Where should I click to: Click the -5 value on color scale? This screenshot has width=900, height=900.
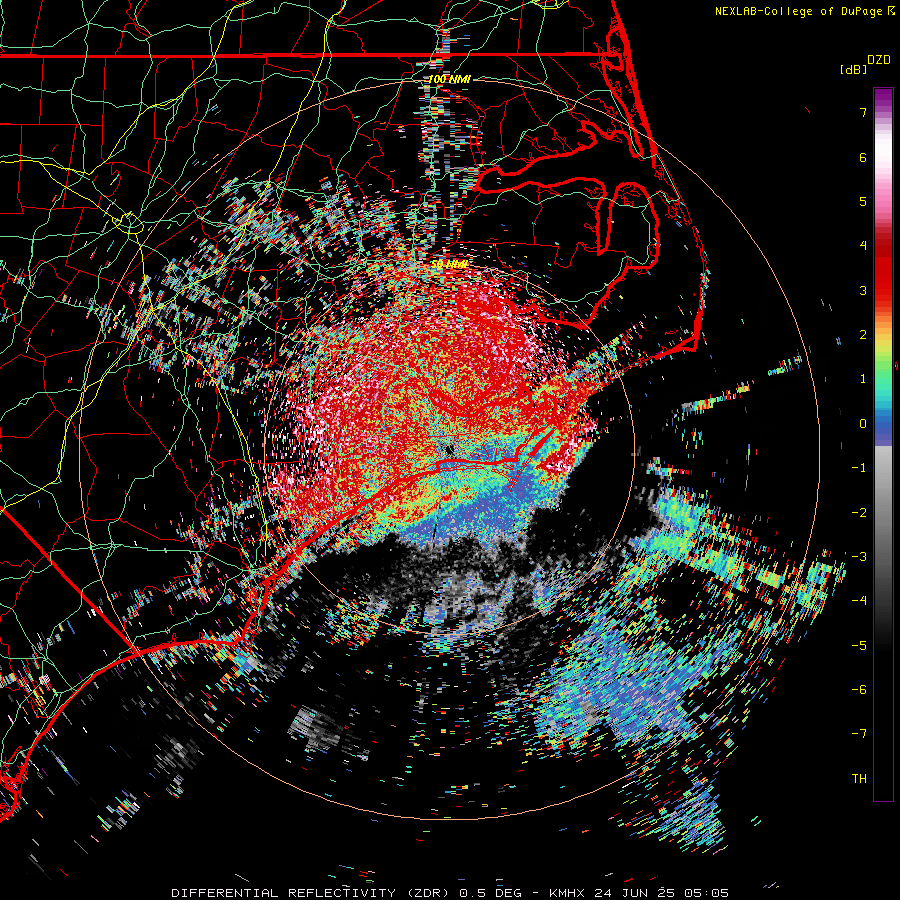coord(859,646)
